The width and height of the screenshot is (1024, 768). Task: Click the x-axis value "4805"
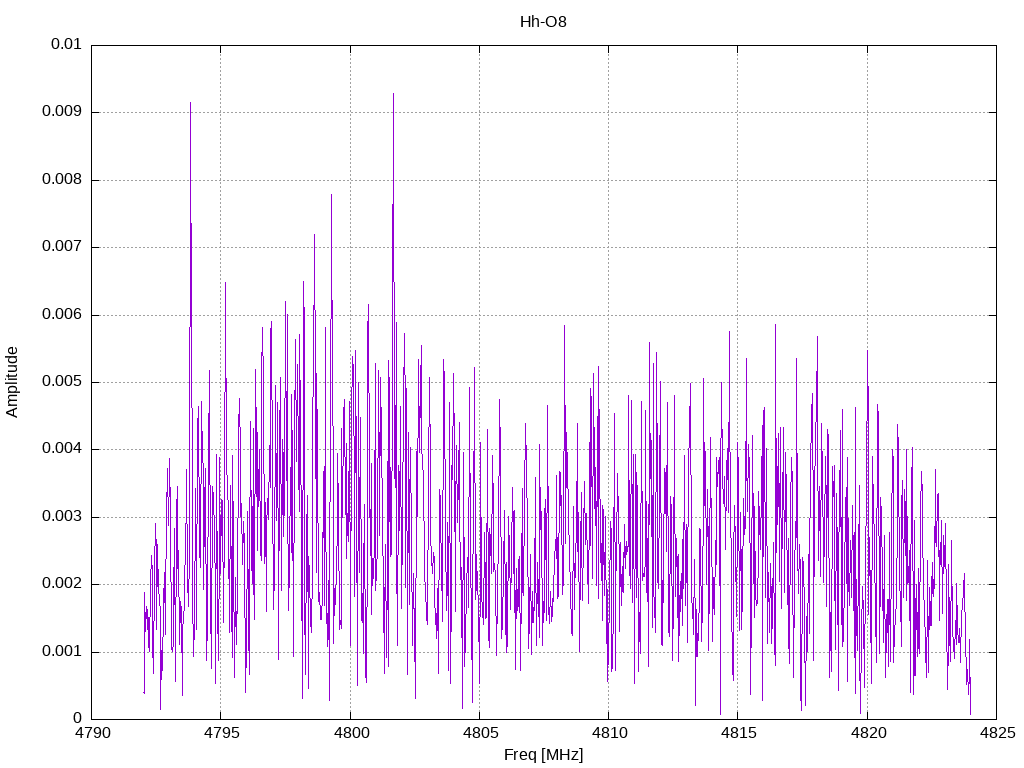[479, 733]
